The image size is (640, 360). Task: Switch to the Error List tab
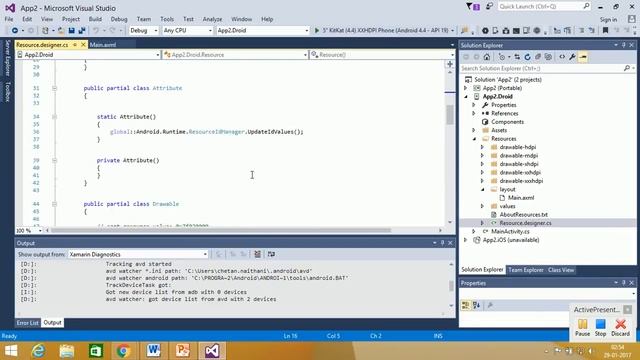tap(27, 323)
